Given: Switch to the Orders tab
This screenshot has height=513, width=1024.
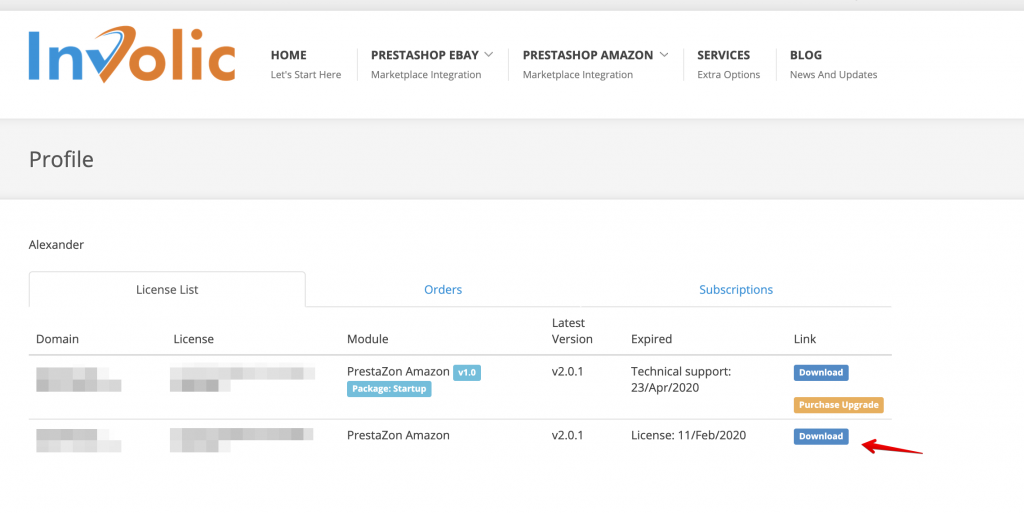Looking at the screenshot, I should [x=443, y=289].
